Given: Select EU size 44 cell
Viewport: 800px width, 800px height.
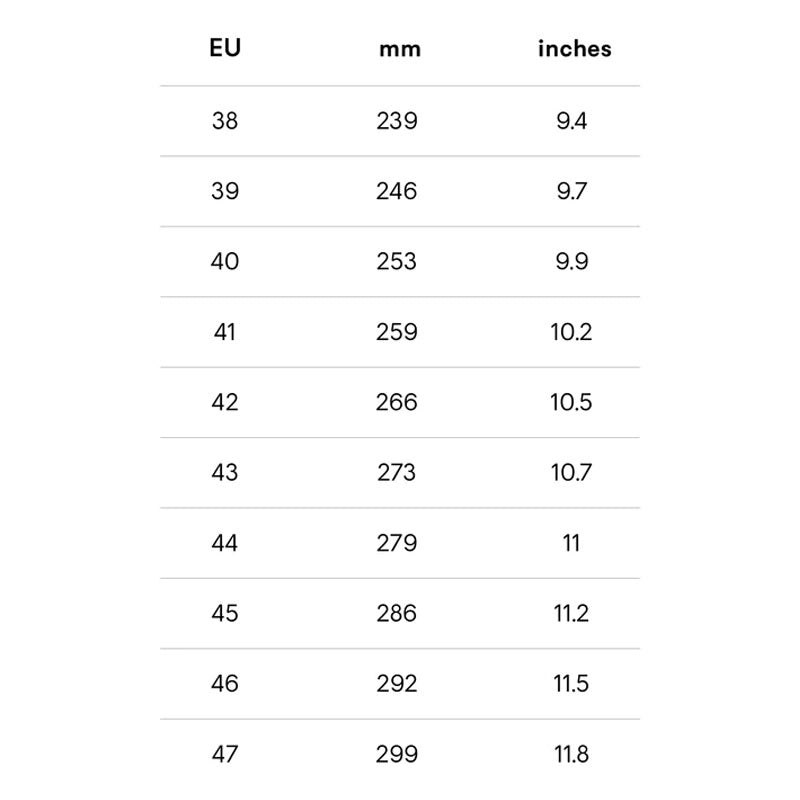Looking at the screenshot, I should (225, 543).
